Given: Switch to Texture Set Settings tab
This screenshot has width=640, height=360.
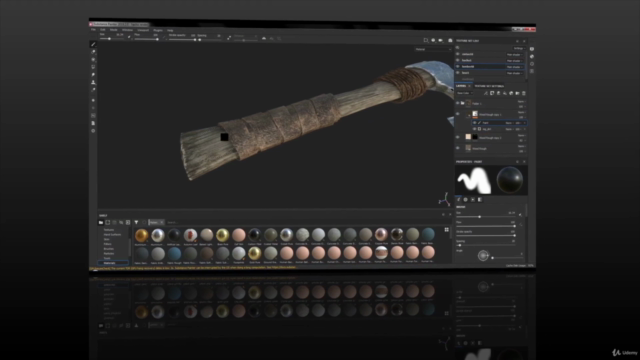Looking at the screenshot, I should 489,86.
